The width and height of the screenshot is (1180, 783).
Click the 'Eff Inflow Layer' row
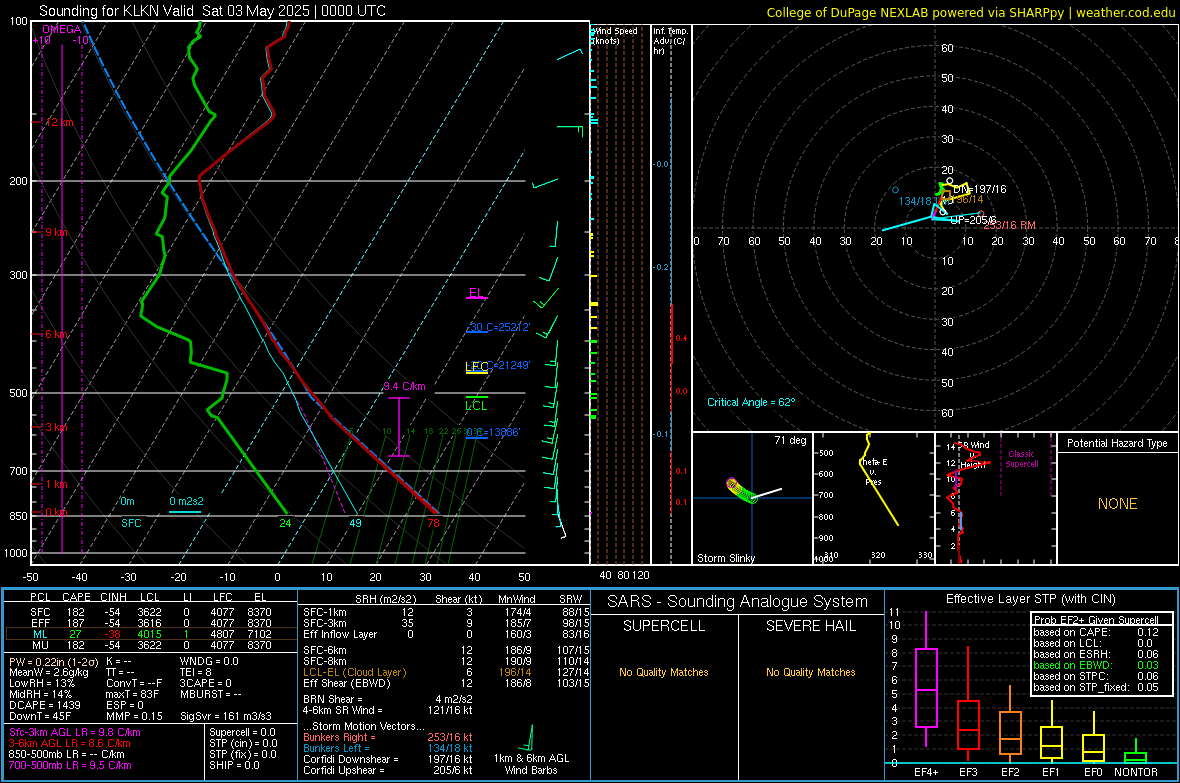(x=446, y=635)
